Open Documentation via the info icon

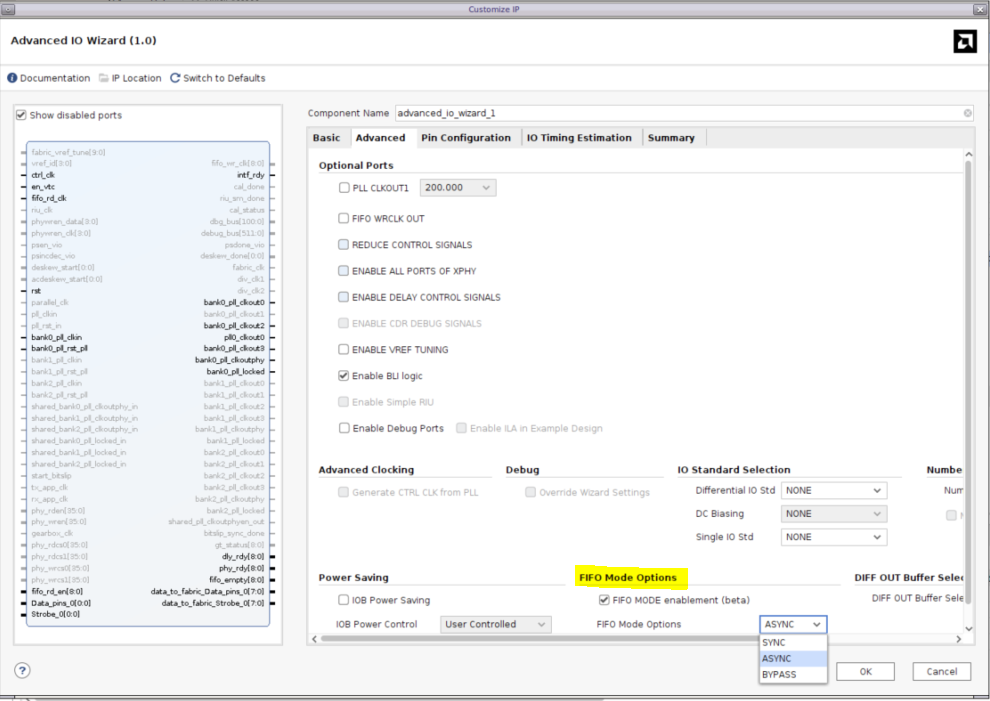[x=11, y=77]
